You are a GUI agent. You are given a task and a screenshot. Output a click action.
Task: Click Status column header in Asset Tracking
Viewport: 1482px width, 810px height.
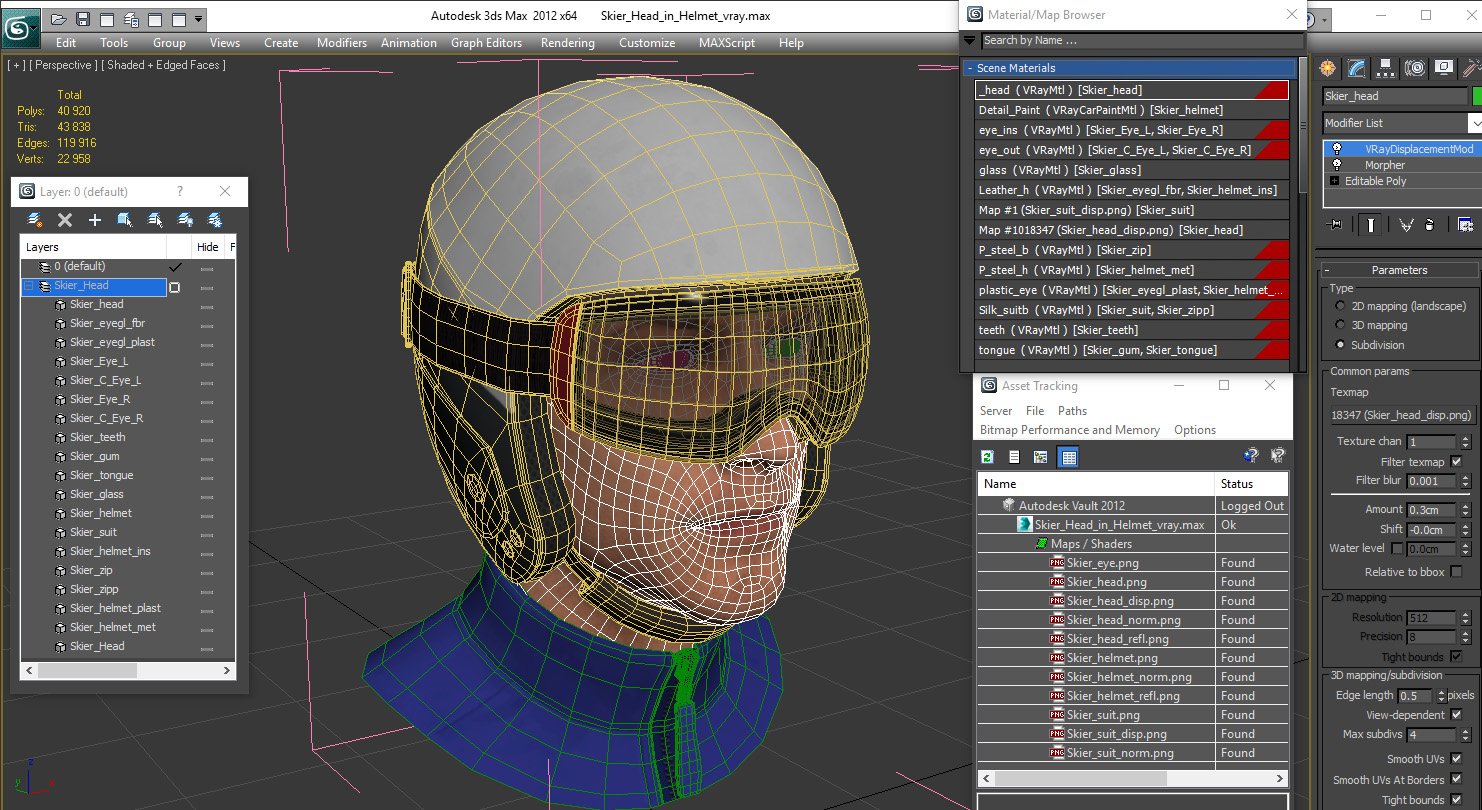(x=1250, y=484)
